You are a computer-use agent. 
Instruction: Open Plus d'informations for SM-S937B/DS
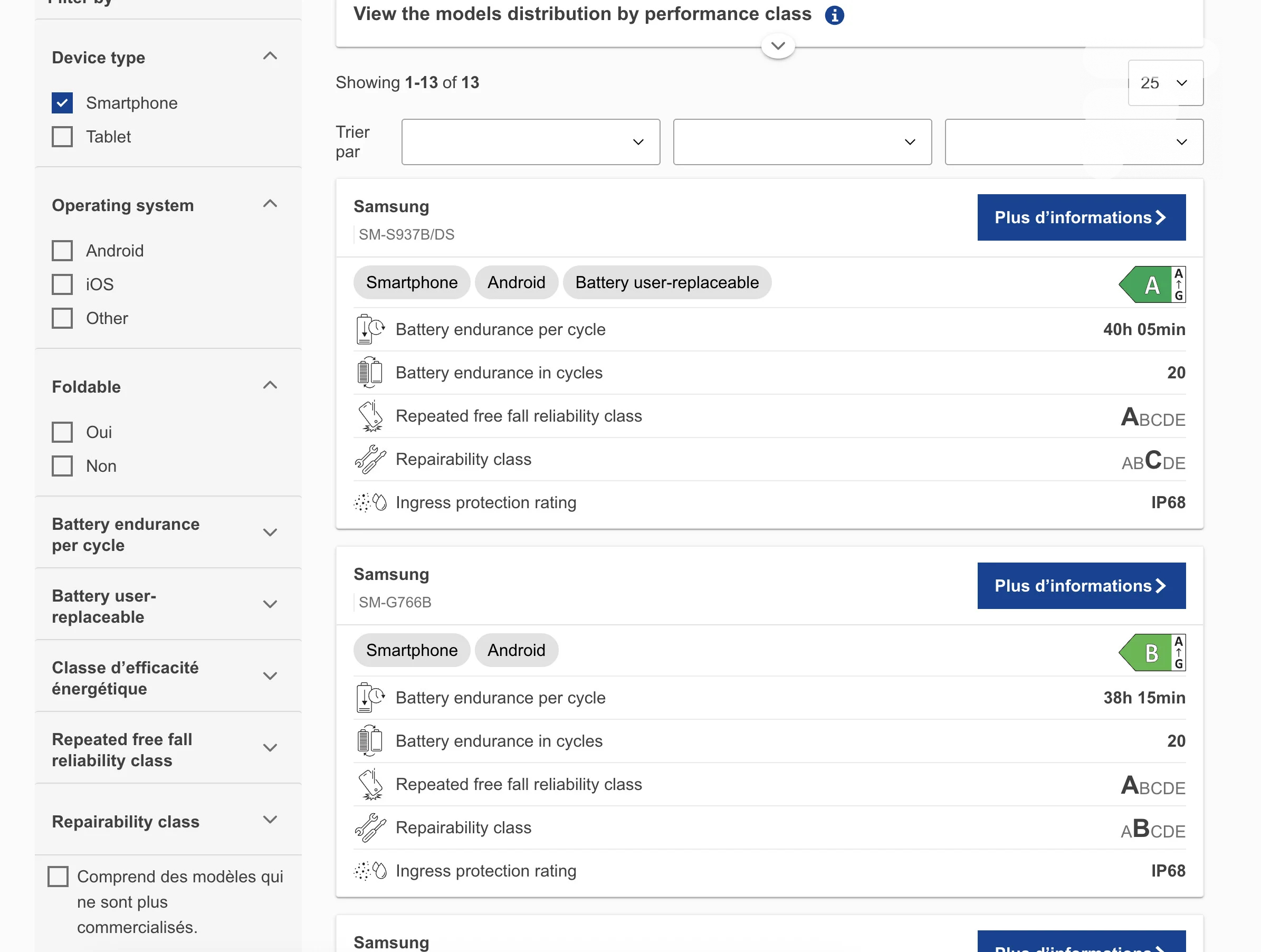(x=1082, y=217)
